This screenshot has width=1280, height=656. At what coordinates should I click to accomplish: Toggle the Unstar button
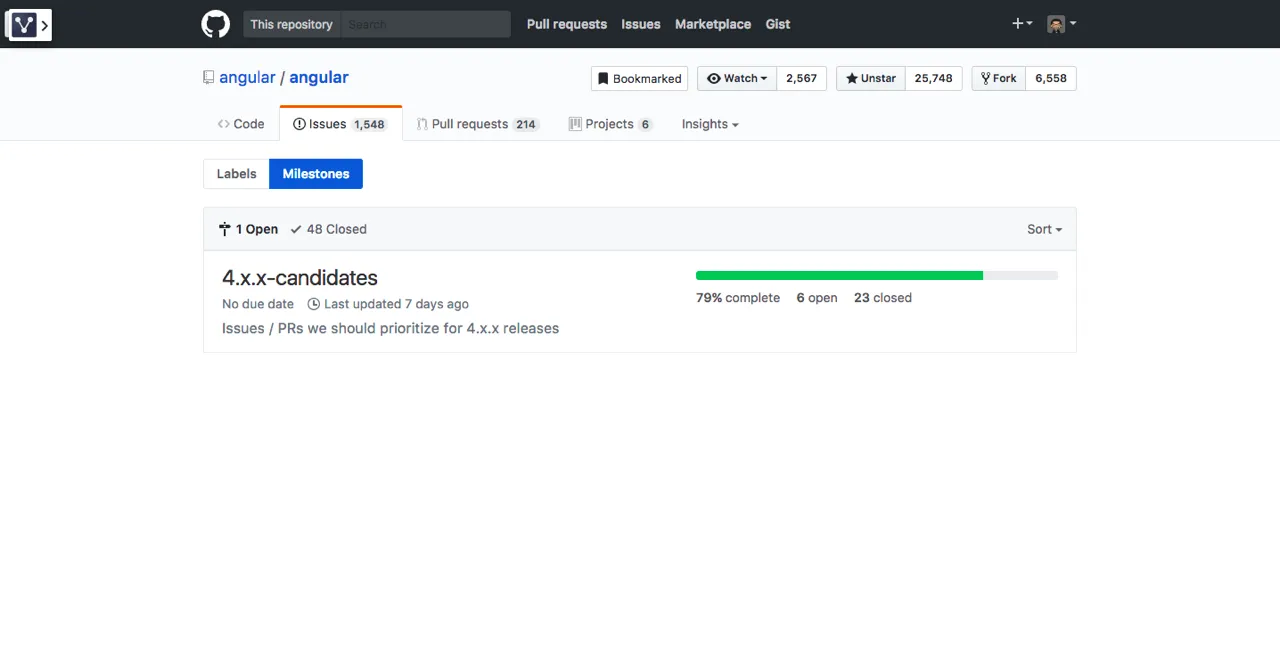pos(870,79)
